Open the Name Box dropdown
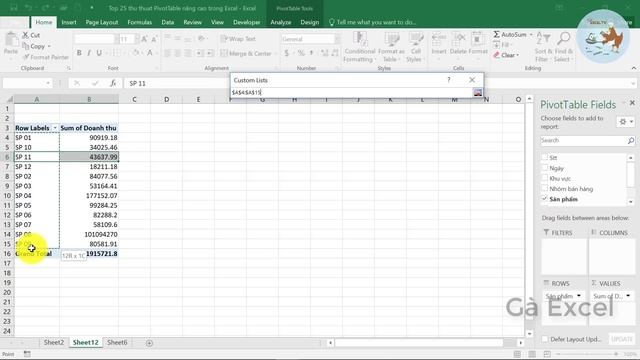Viewport: 640px width, 360px height. coord(48,83)
